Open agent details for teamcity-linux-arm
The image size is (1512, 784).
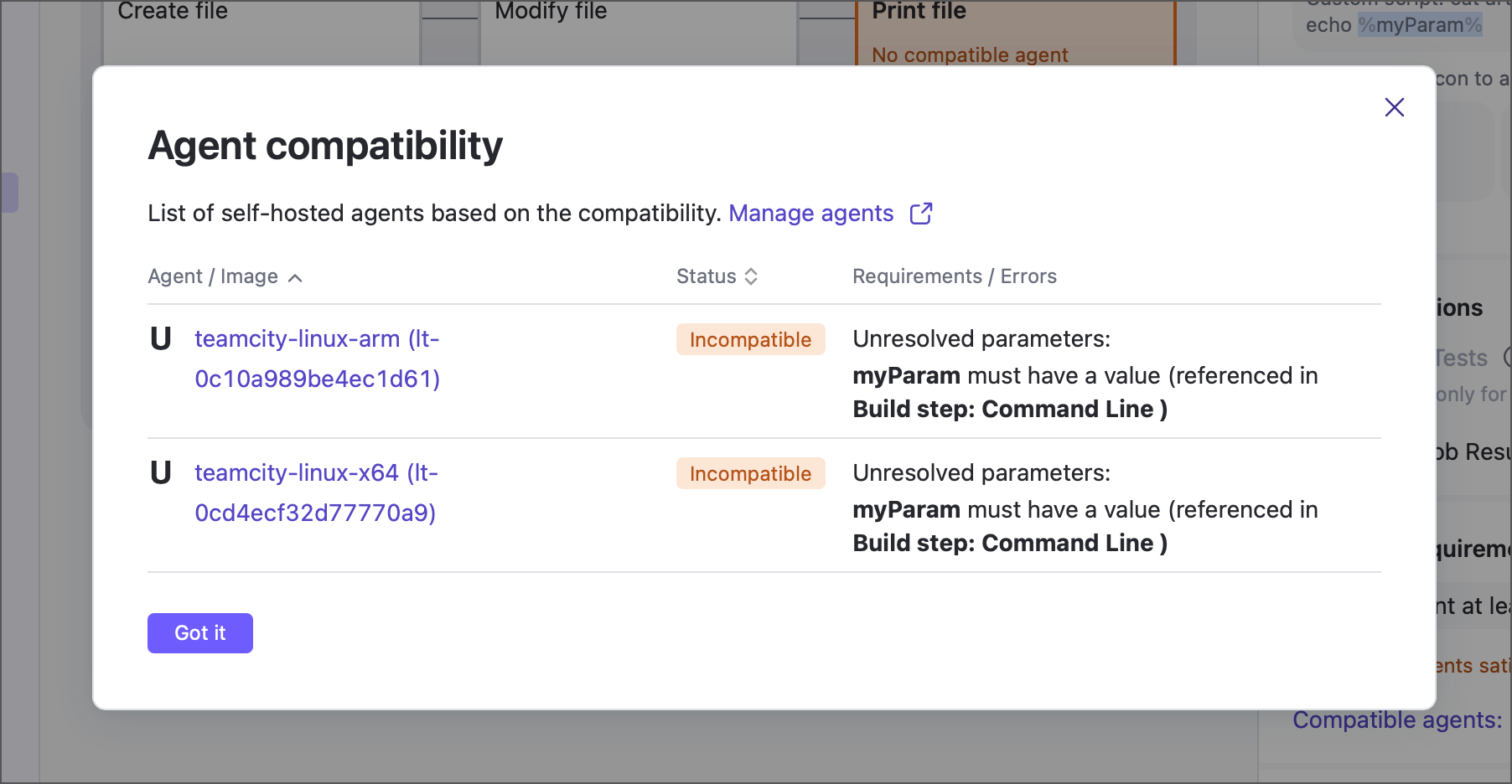(x=317, y=358)
